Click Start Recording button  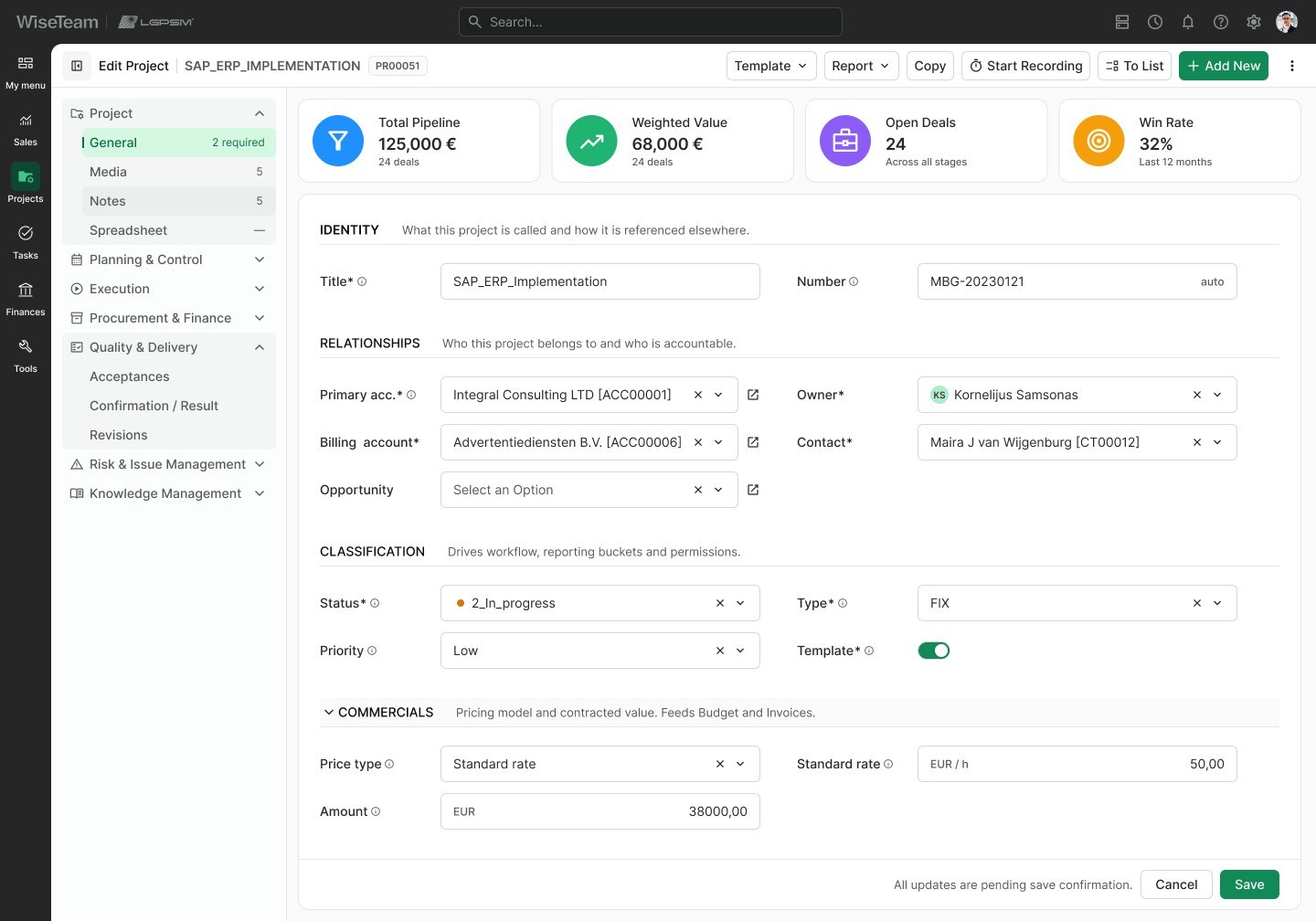point(1025,66)
